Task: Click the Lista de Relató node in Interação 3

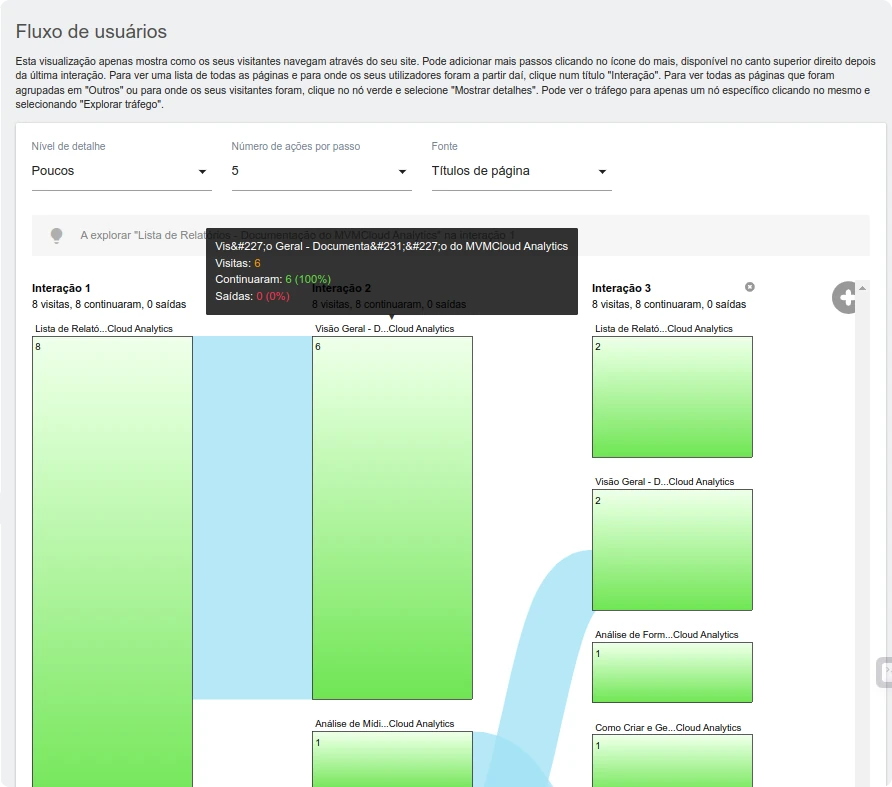Action: [x=672, y=396]
